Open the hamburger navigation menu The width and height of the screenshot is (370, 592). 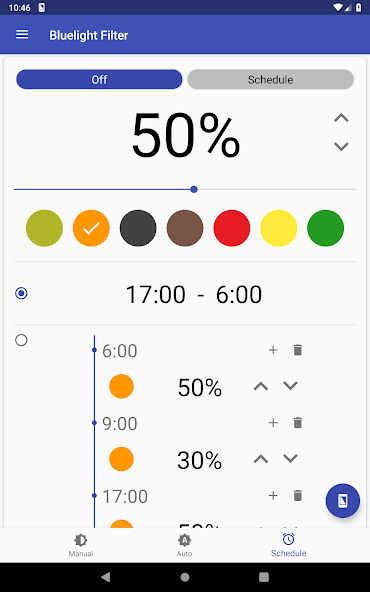[22, 35]
